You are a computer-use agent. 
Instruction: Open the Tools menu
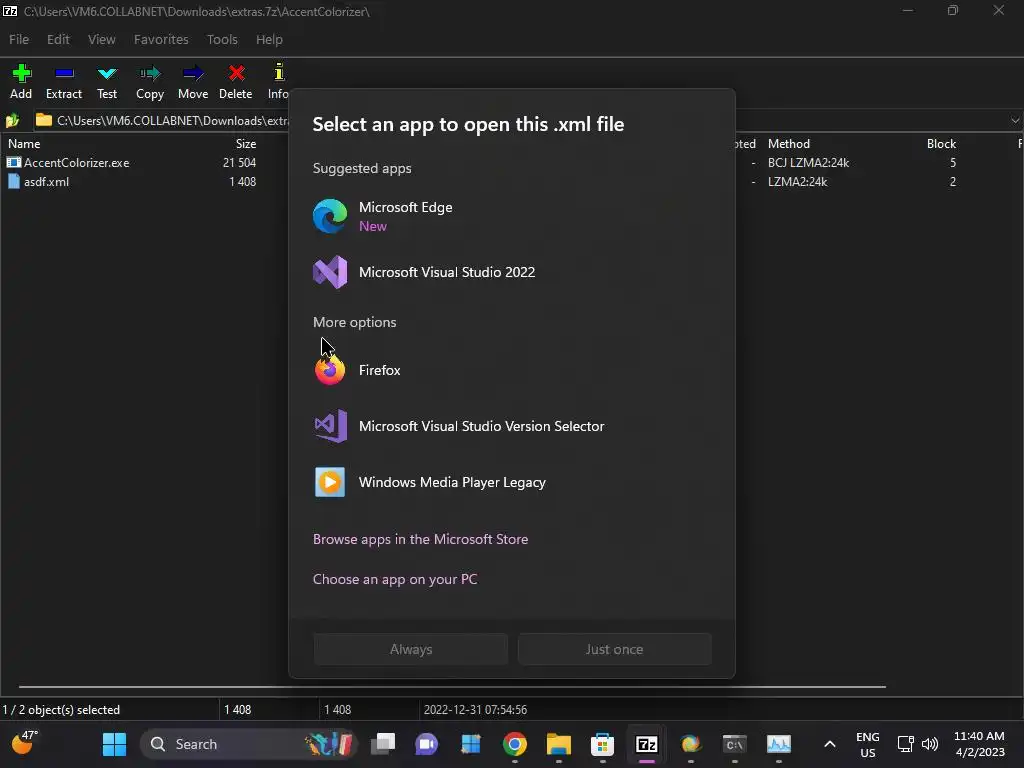[222, 39]
